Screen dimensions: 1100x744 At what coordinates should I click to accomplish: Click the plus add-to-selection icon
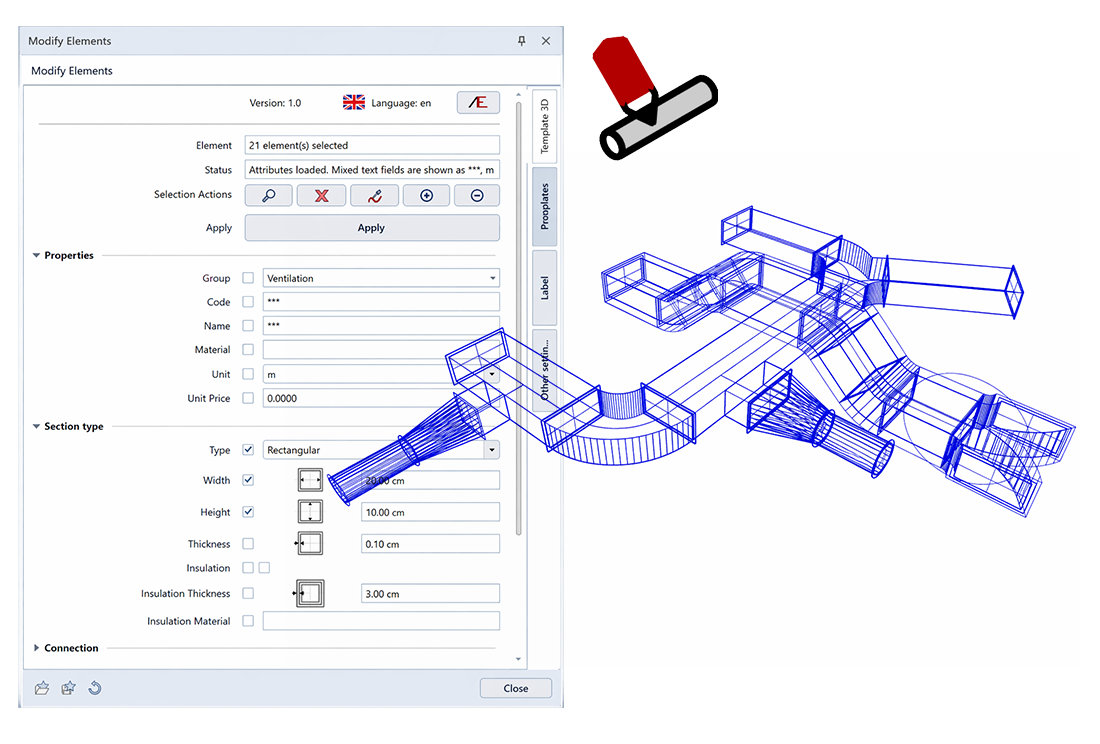click(427, 196)
